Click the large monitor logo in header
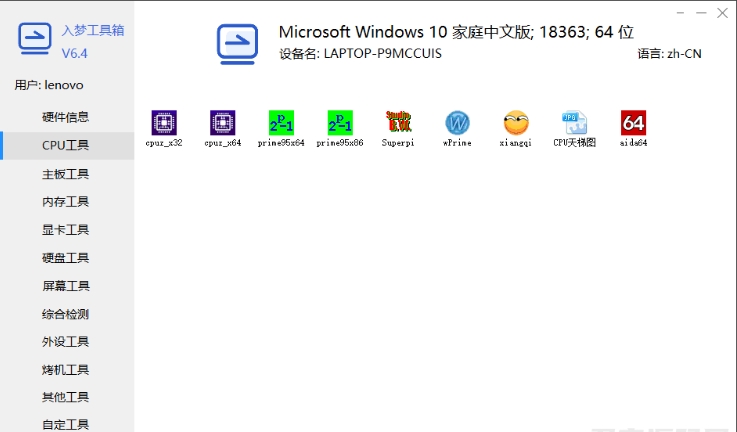737x432 pixels. click(237, 44)
